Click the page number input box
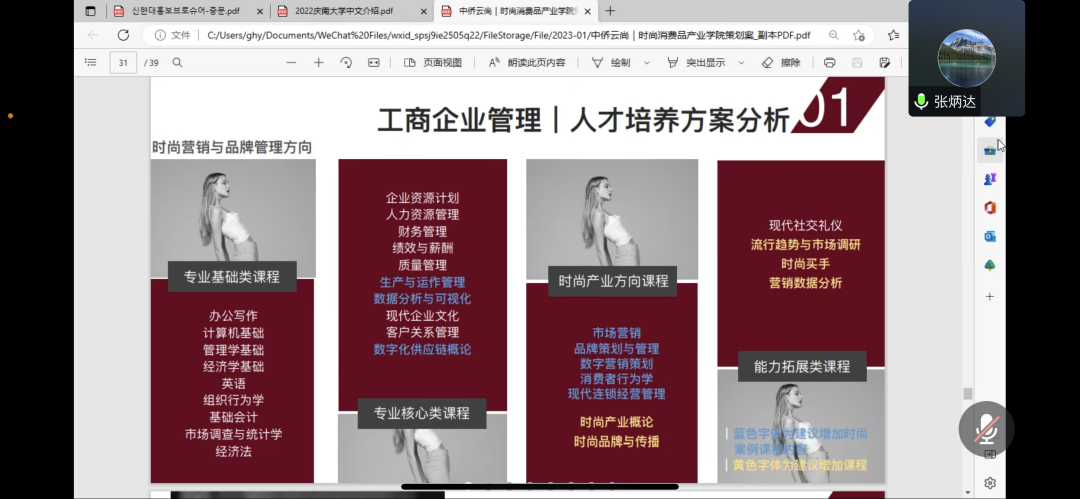Image resolution: width=1080 pixels, height=499 pixels. click(123, 62)
